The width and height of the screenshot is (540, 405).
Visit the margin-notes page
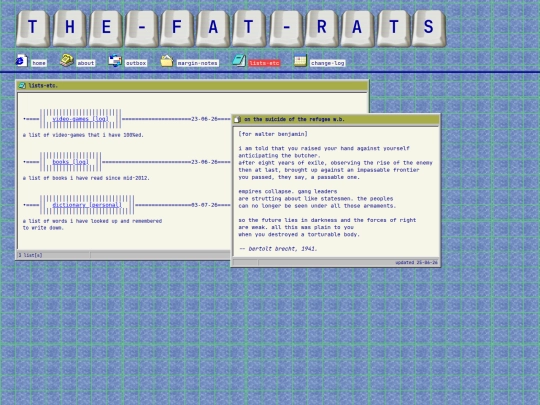pos(198,63)
